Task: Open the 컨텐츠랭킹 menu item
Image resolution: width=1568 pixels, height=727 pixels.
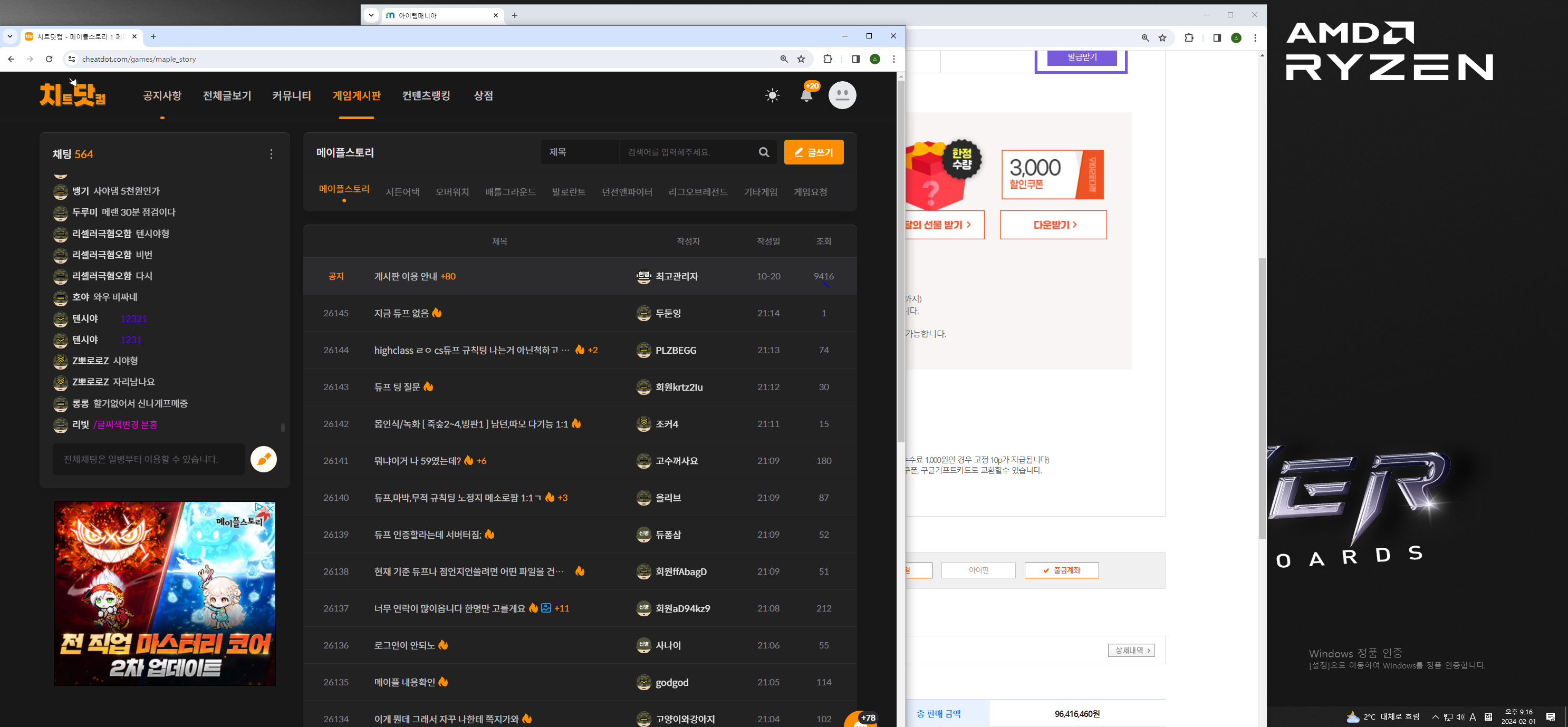Action: click(x=426, y=95)
